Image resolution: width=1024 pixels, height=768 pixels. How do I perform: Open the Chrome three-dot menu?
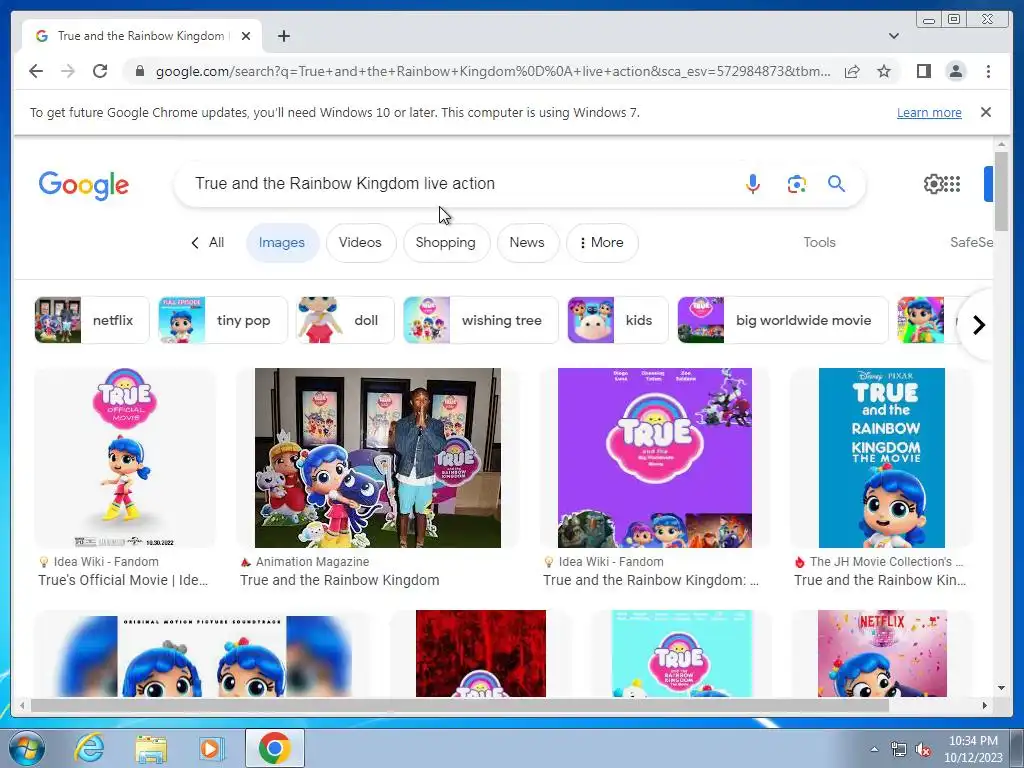pos(988,71)
